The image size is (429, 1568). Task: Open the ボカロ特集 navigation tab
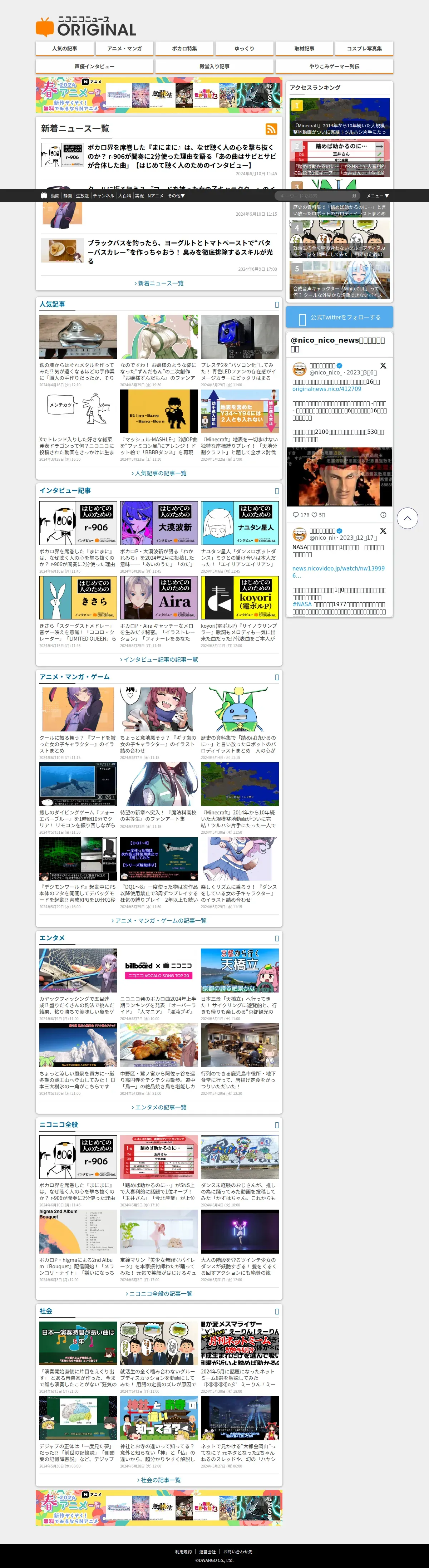pos(184,49)
